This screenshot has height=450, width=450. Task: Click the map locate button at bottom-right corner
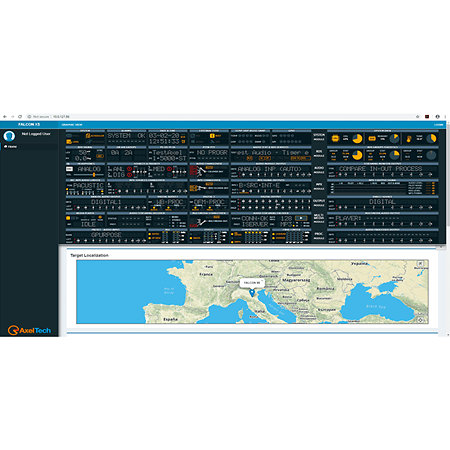(x=421, y=320)
